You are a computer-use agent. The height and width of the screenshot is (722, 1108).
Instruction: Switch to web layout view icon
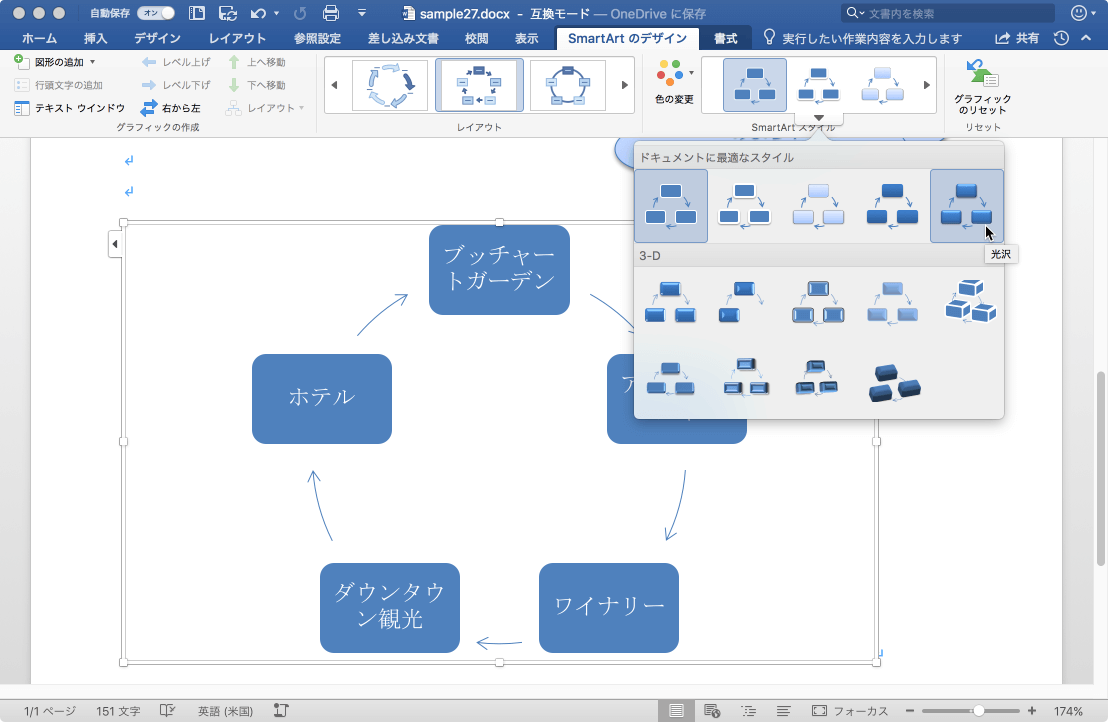(712, 711)
